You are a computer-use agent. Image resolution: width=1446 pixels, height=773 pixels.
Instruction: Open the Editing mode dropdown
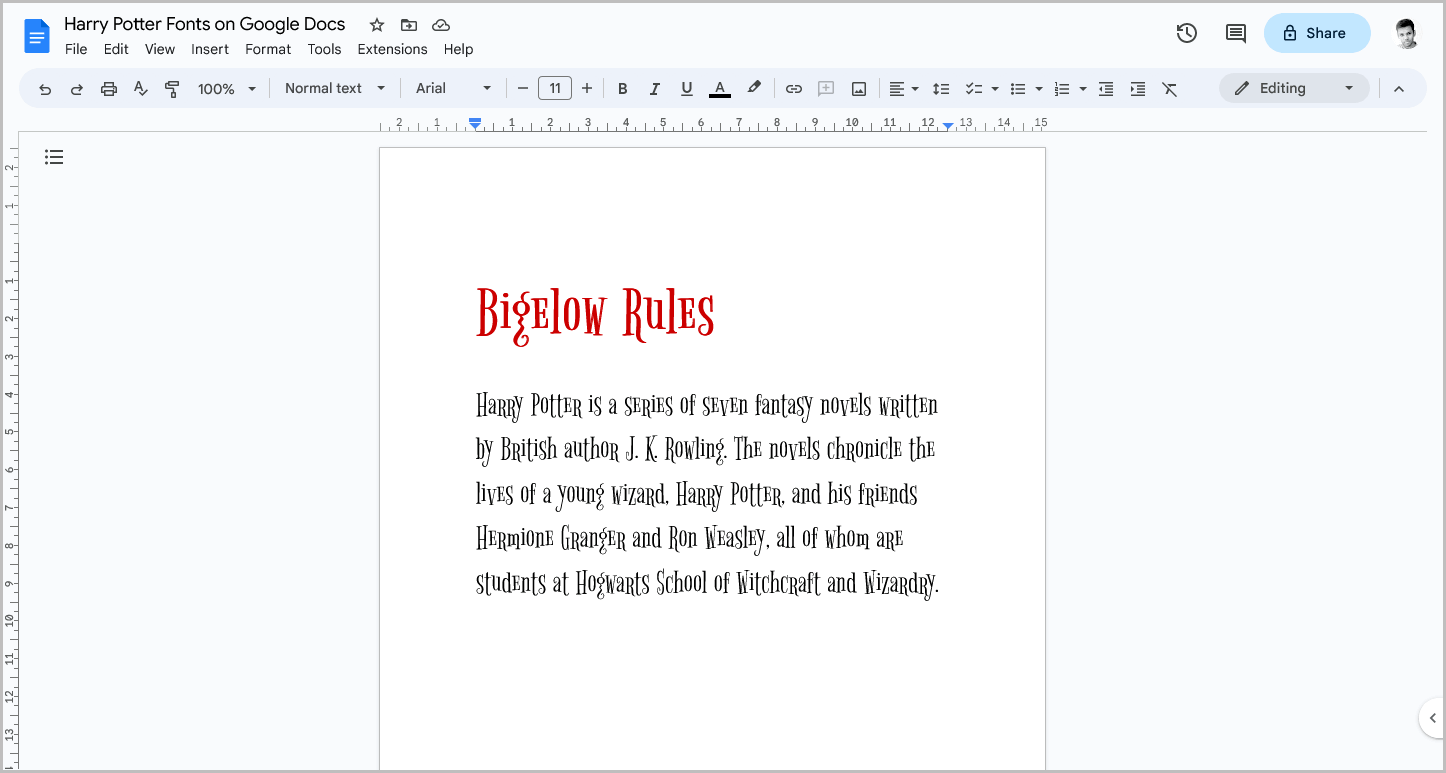tap(1294, 88)
